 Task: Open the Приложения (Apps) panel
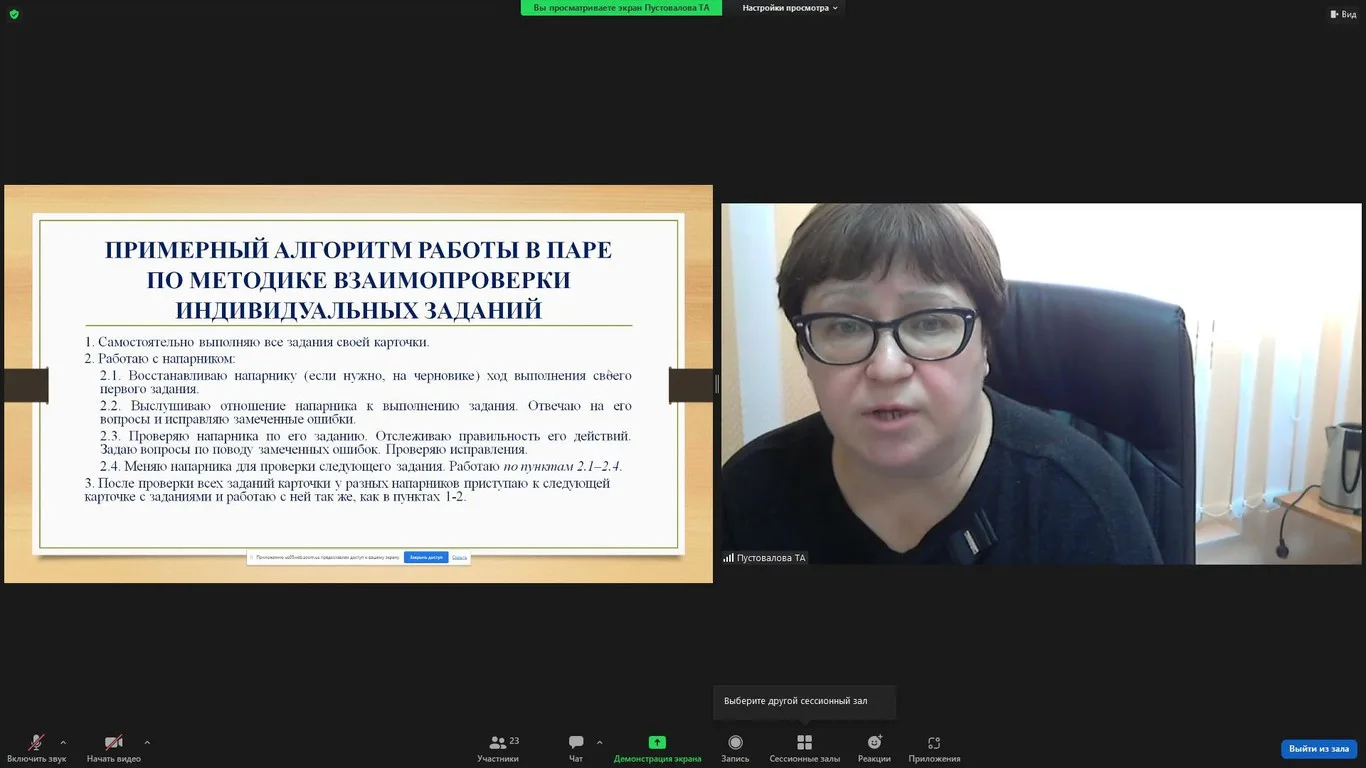(x=933, y=747)
